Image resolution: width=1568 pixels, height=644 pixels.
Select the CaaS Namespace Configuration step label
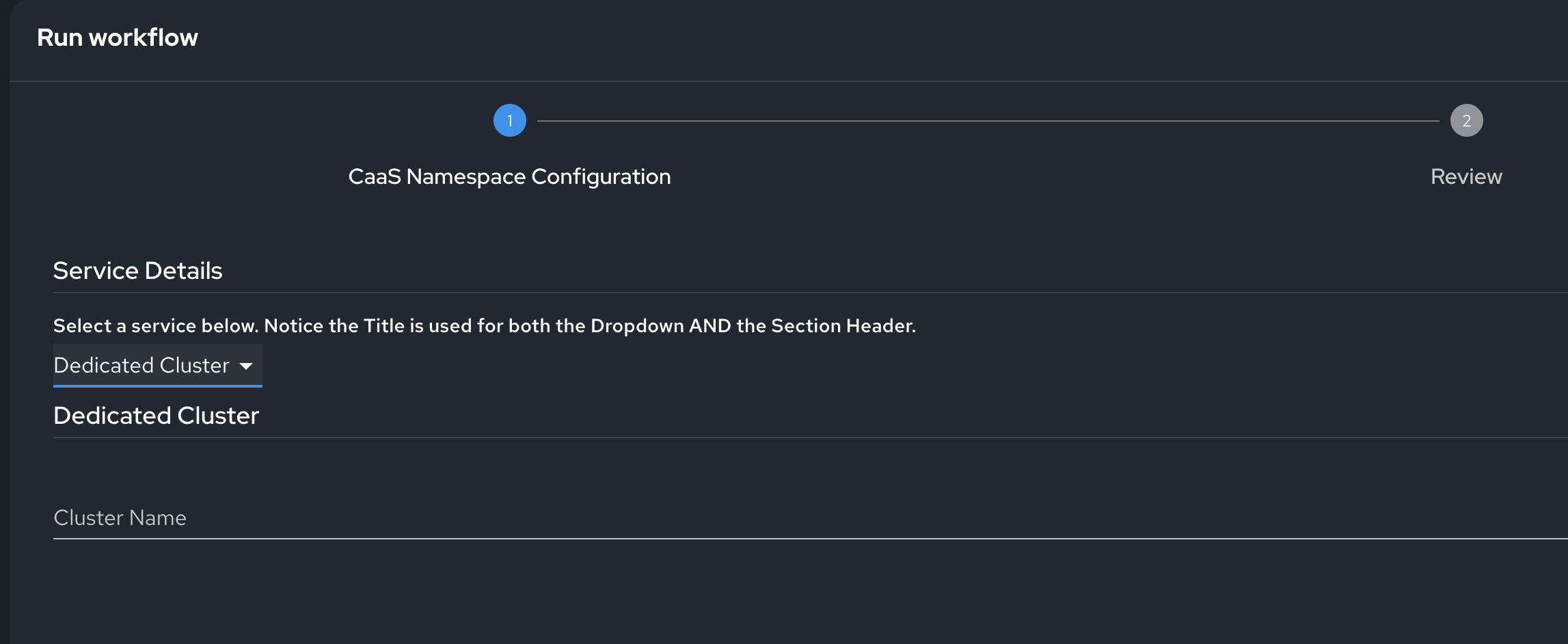click(509, 176)
